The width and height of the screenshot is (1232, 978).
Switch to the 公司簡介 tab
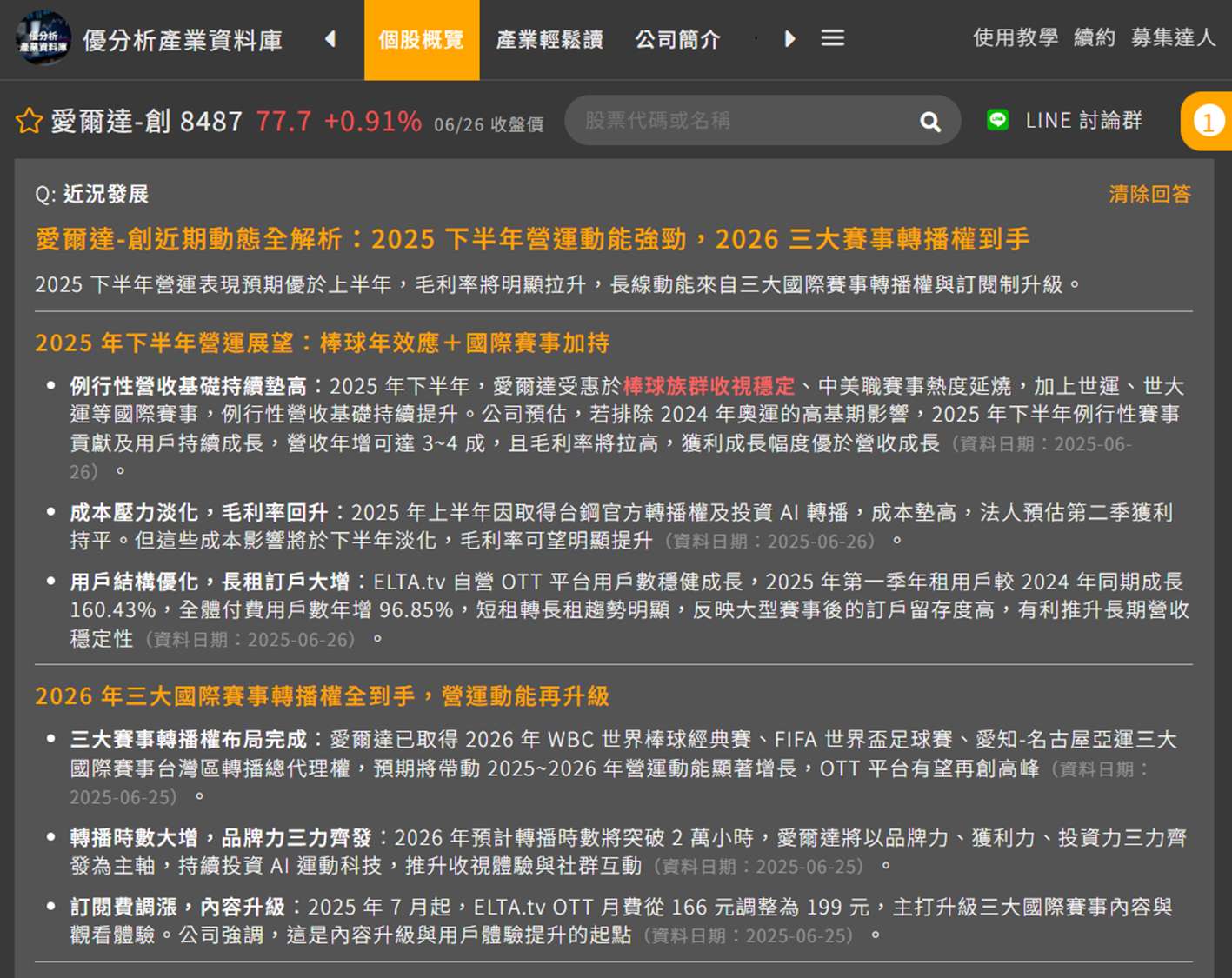tap(678, 40)
